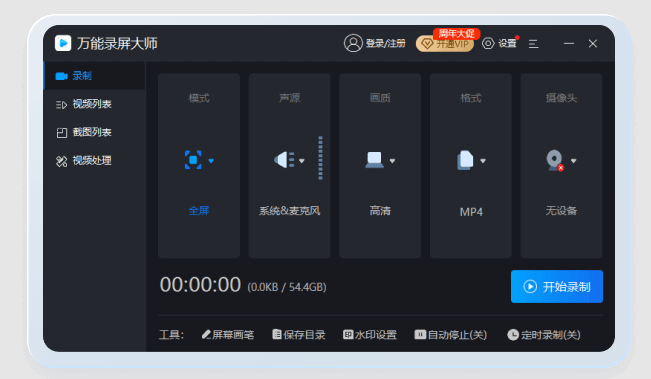Expand the camera device dropdown arrow

[573, 161]
